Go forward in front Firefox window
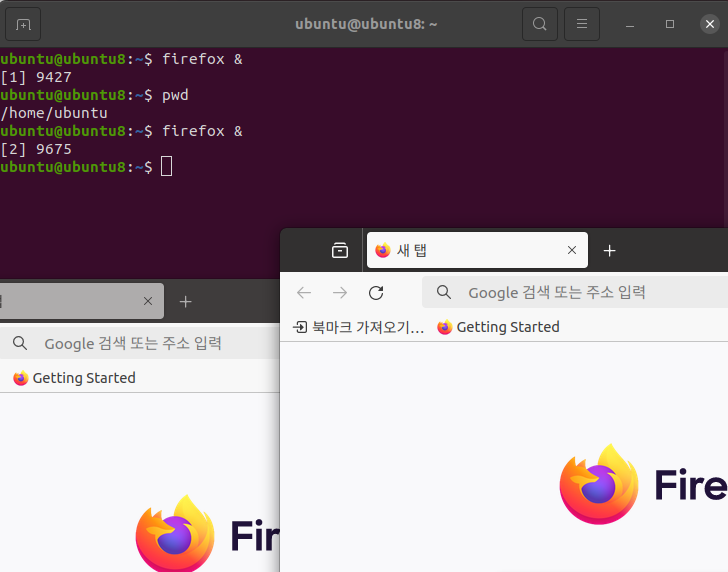The width and height of the screenshot is (728, 572). click(340, 292)
